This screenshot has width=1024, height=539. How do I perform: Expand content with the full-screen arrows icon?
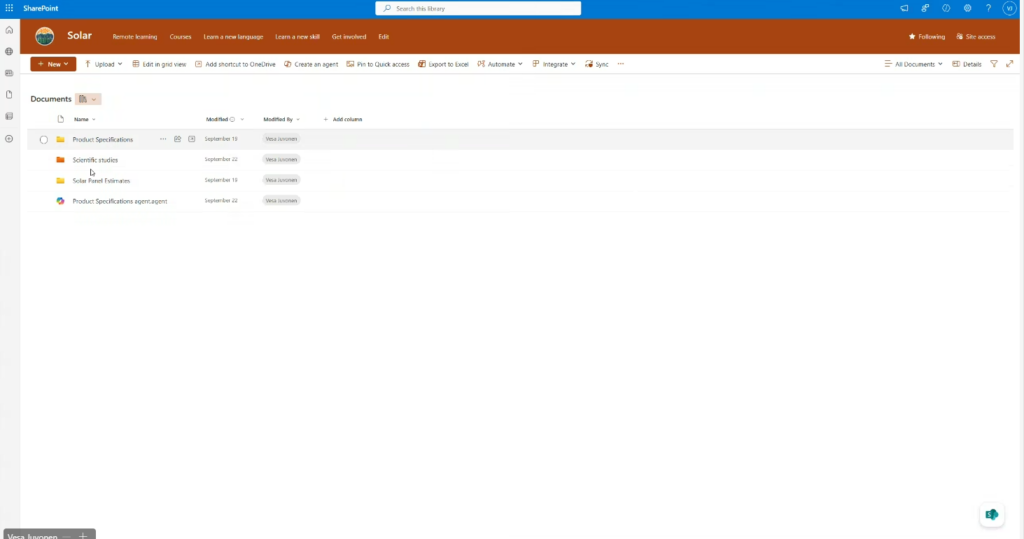tap(1008, 64)
